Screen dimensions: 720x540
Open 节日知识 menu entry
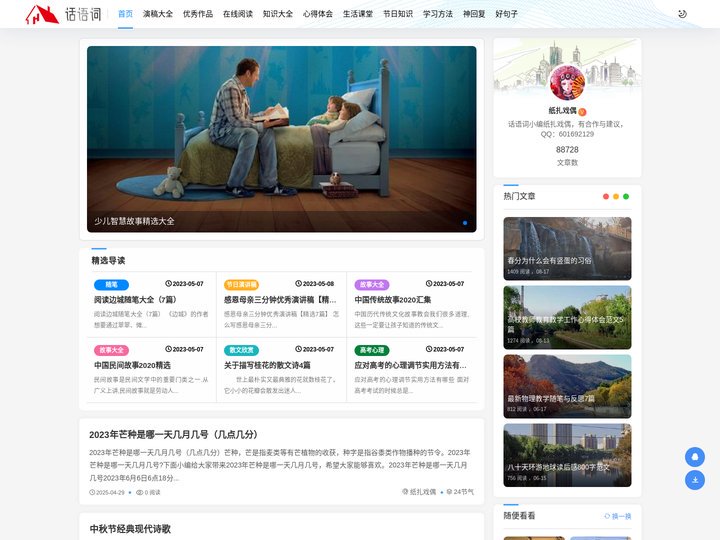398,14
